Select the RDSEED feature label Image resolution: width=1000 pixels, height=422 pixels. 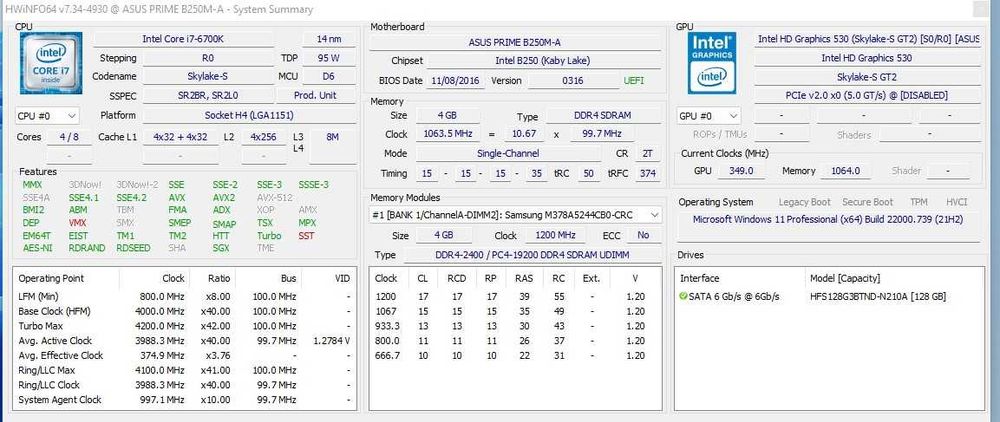pyautogui.click(x=133, y=248)
